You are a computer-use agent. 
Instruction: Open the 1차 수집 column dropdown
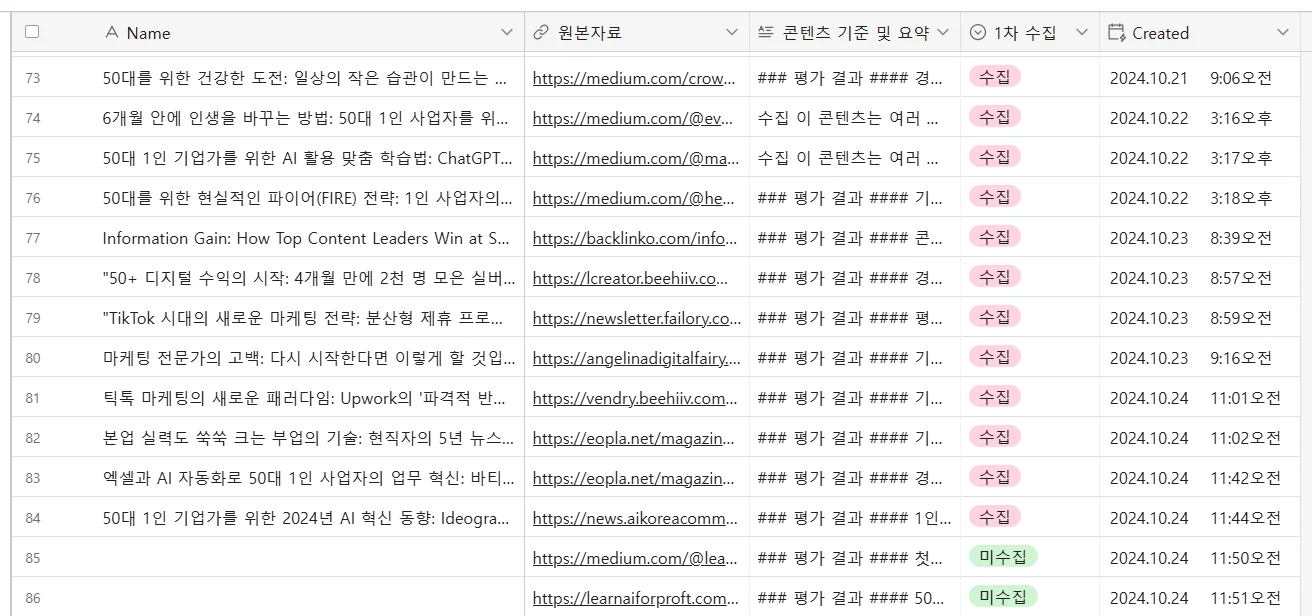(1081, 32)
